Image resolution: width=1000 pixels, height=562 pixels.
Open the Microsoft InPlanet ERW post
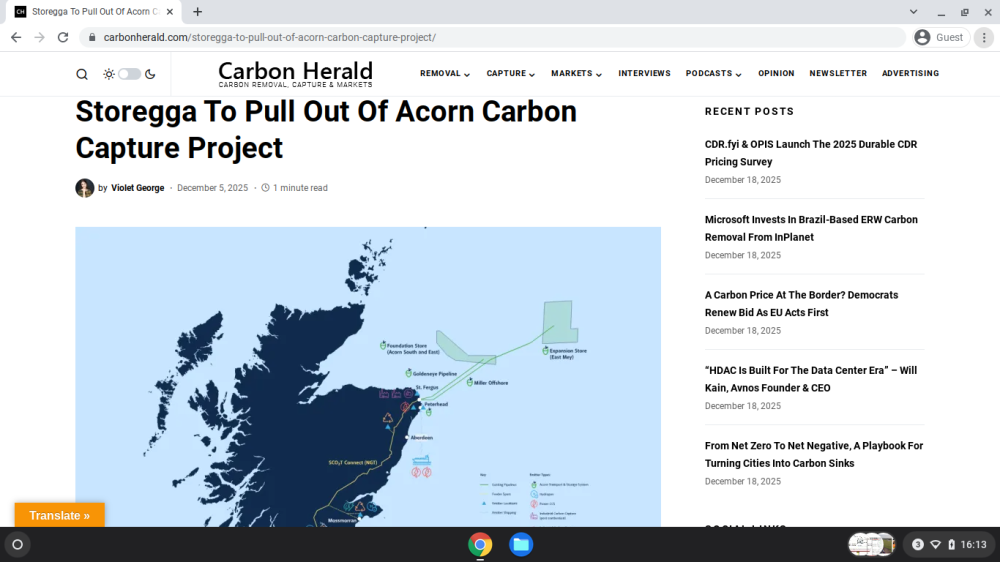click(x=811, y=228)
